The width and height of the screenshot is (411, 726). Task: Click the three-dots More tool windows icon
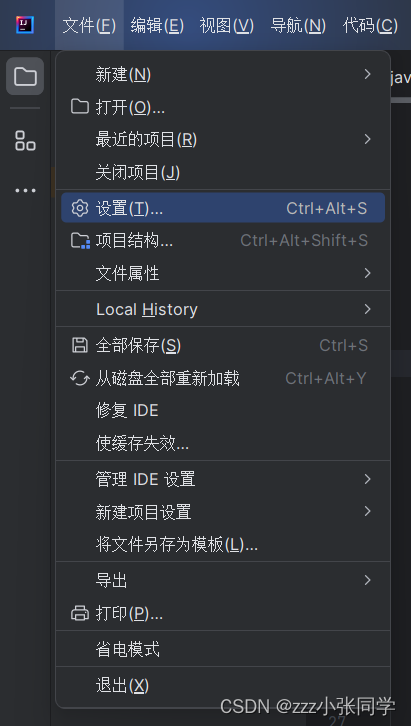pos(25,190)
